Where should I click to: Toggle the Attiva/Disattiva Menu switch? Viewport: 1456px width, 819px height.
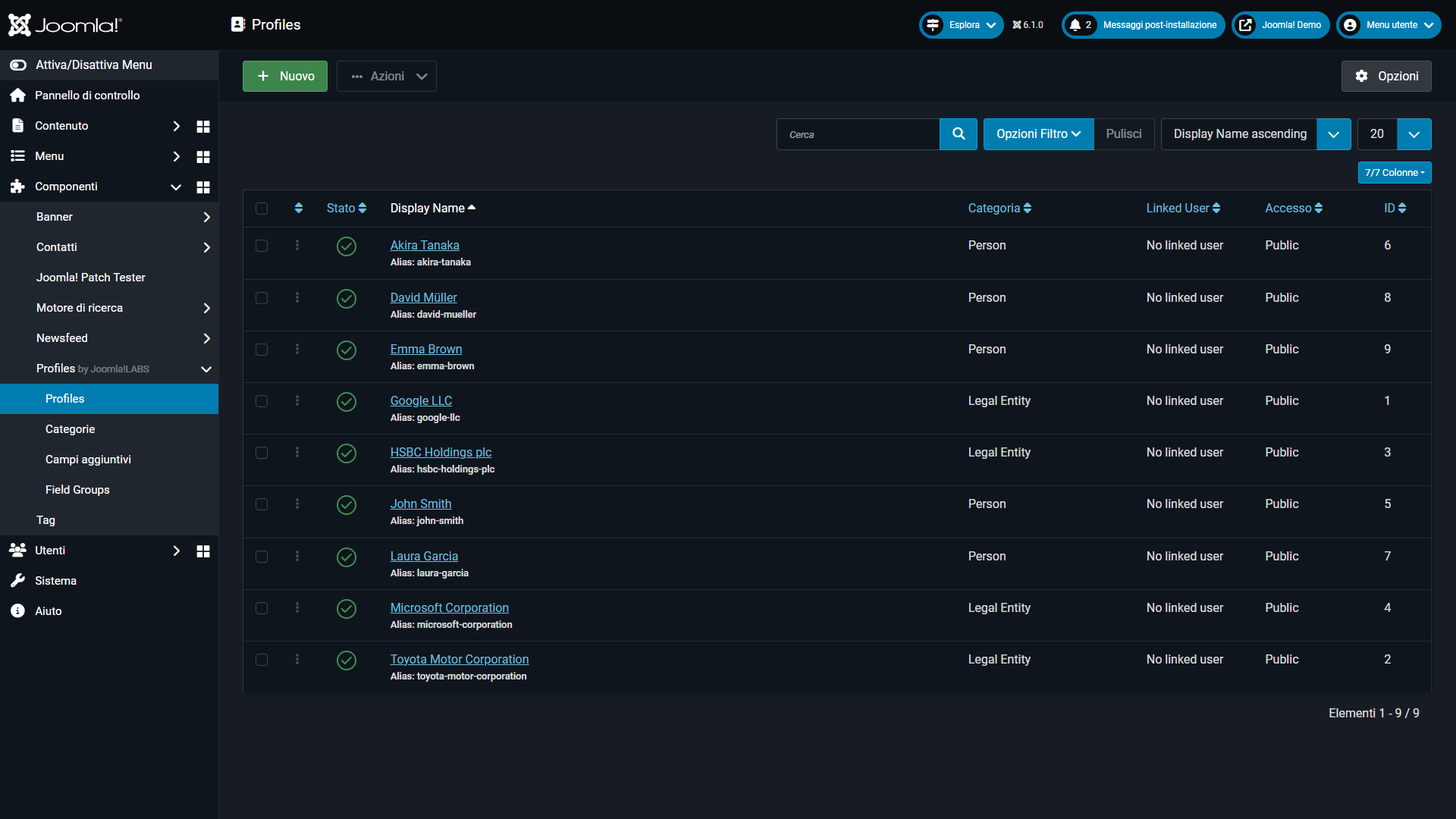pyautogui.click(x=18, y=65)
